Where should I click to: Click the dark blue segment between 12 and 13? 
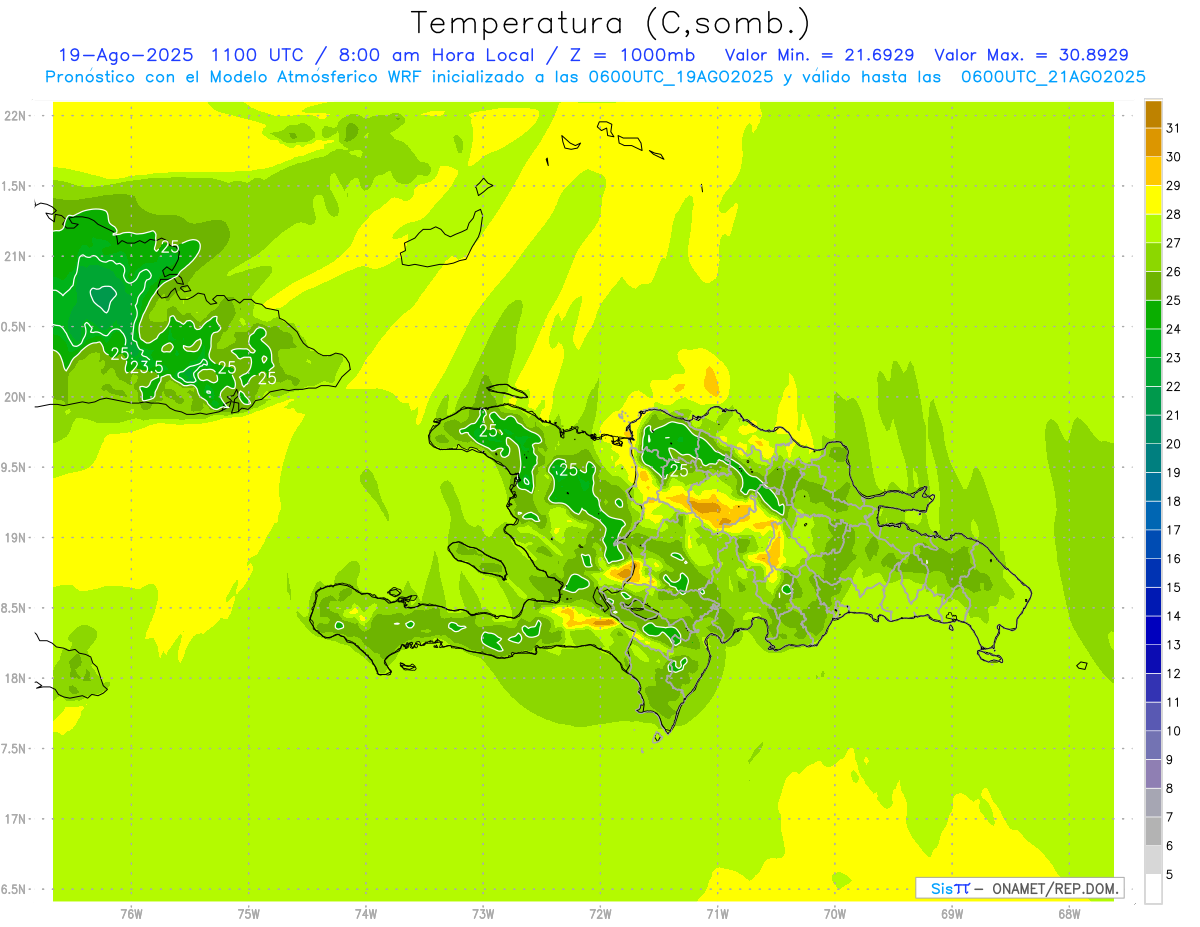point(1153,659)
